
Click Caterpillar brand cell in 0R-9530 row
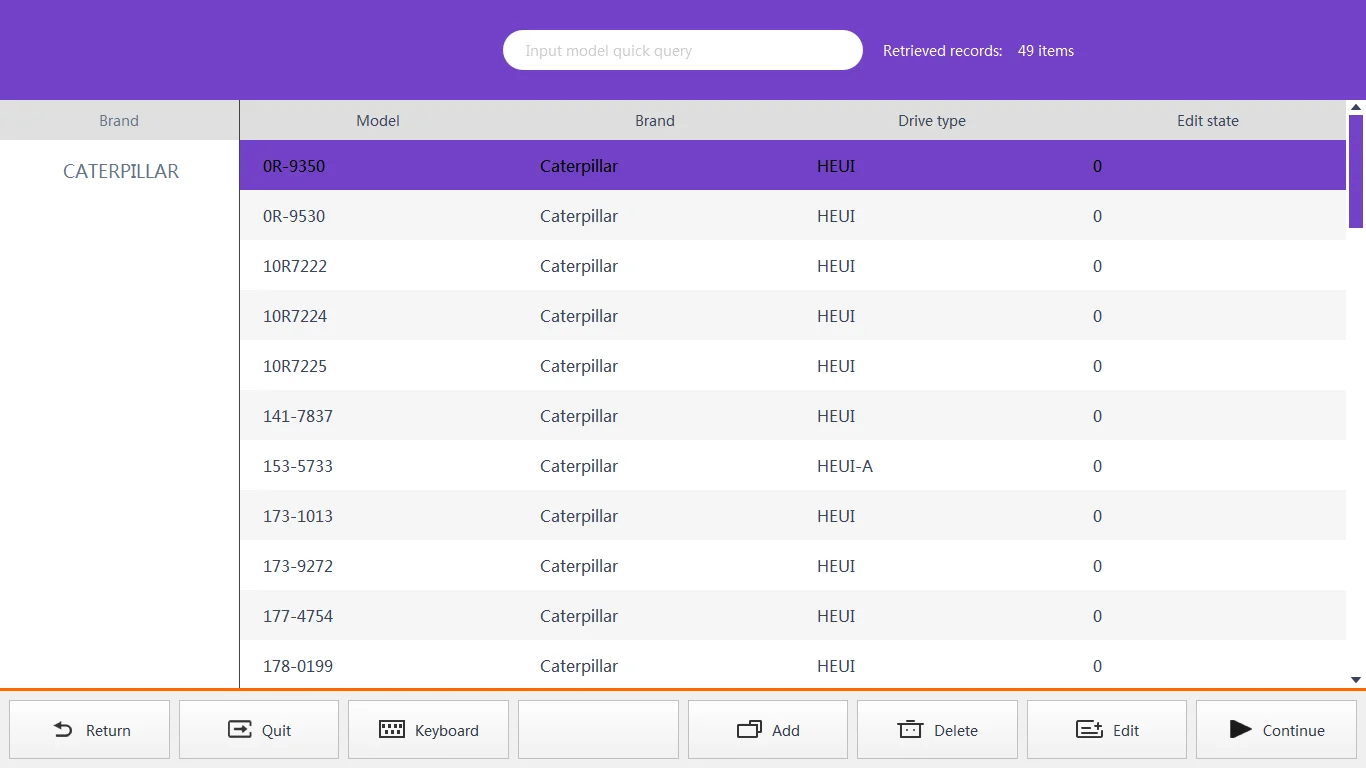tap(579, 216)
